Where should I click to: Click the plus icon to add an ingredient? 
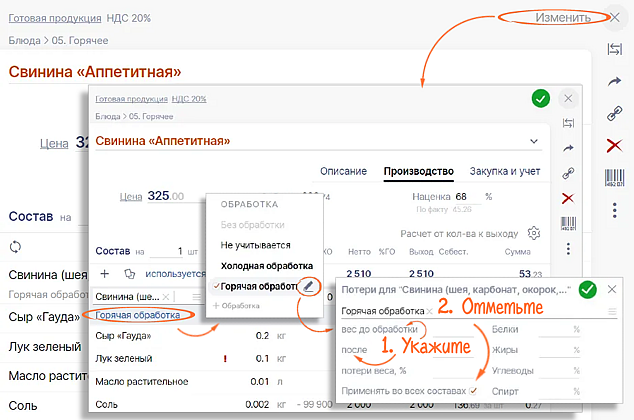[105, 272]
